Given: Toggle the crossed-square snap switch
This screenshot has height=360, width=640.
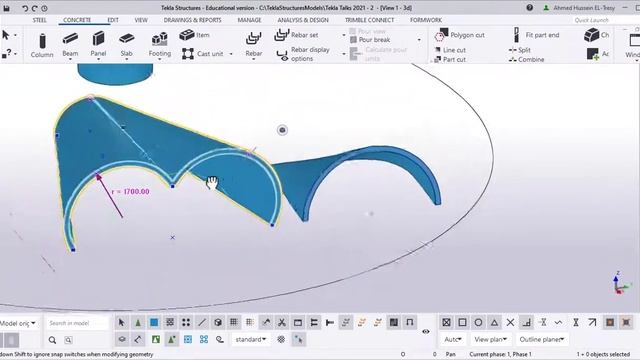Looking at the screenshot, I should click(x=446, y=323).
